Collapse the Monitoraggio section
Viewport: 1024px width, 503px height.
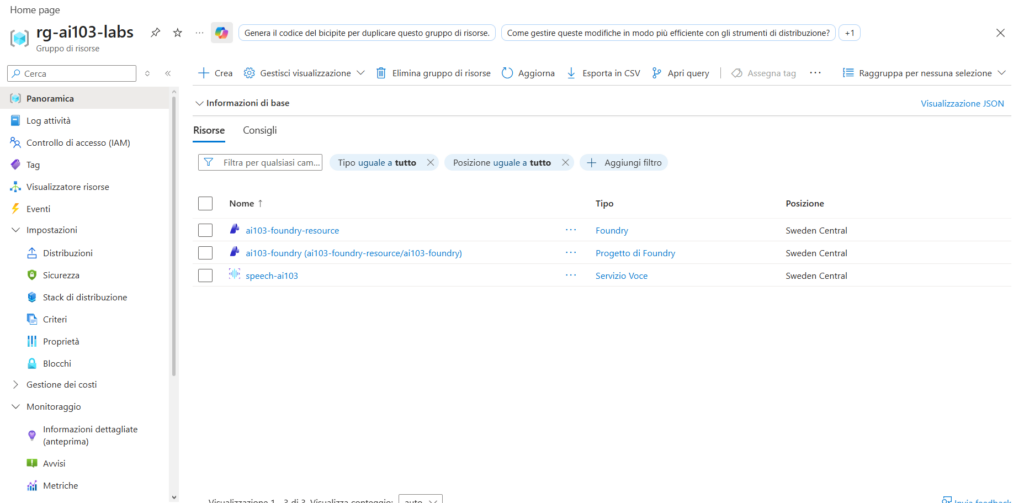(x=16, y=406)
